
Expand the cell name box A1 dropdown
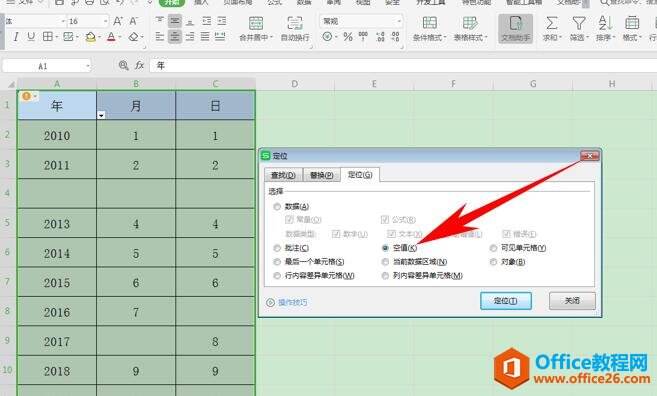pyautogui.click(x=88, y=66)
